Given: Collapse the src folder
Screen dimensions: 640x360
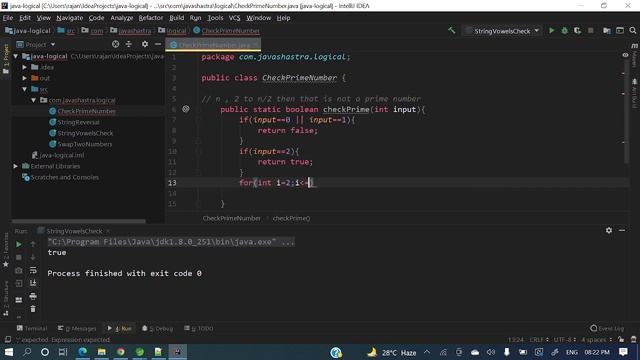Looking at the screenshot, I should (x=24, y=89).
